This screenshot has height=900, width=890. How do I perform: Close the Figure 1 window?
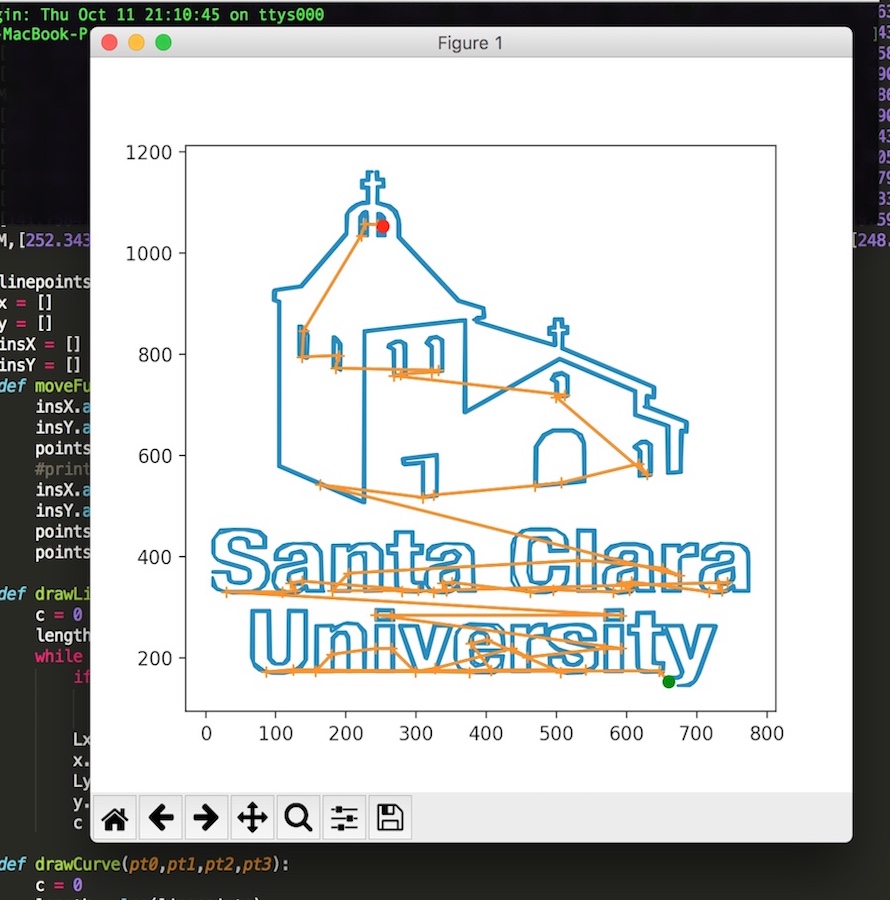click(110, 43)
